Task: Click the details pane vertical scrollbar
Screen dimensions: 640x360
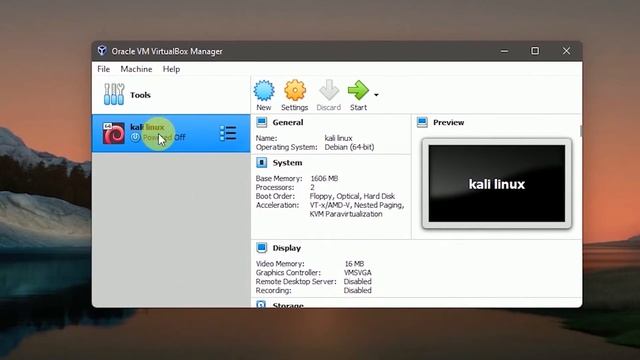Action: [580, 131]
